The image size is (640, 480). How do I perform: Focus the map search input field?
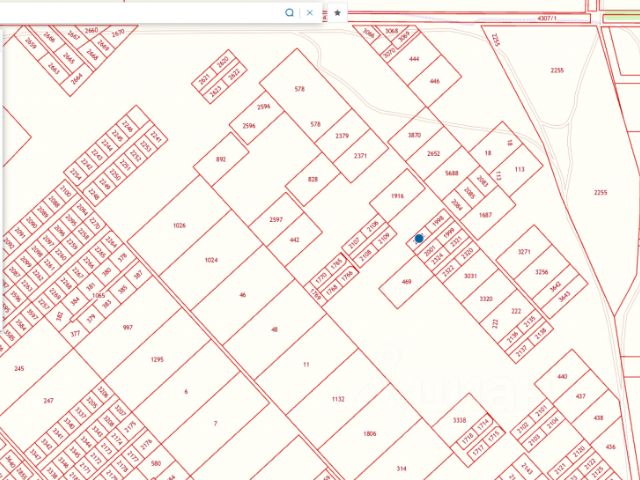[x=139, y=13]
